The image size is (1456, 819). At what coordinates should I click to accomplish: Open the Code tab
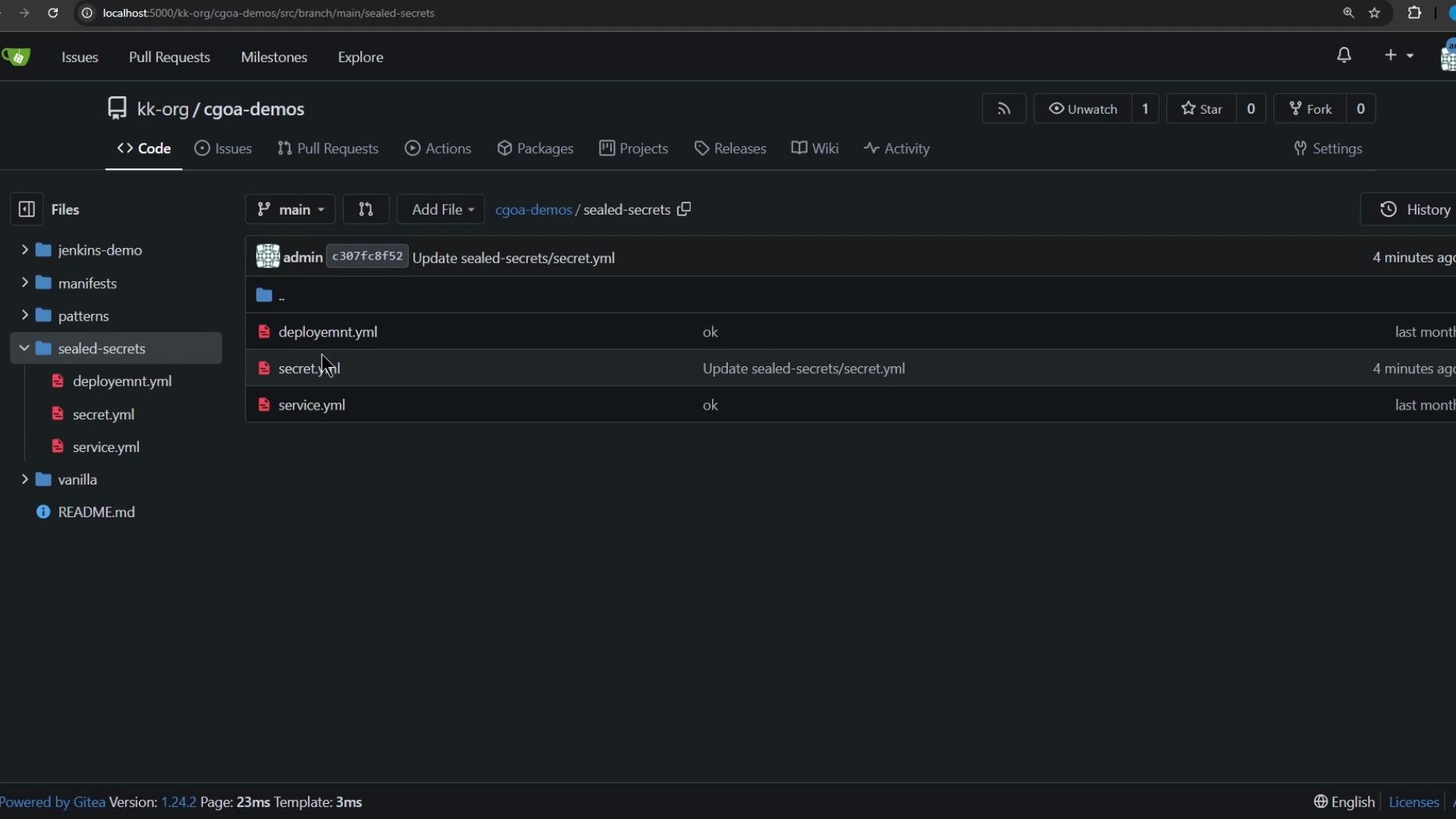tap(144, 149)
